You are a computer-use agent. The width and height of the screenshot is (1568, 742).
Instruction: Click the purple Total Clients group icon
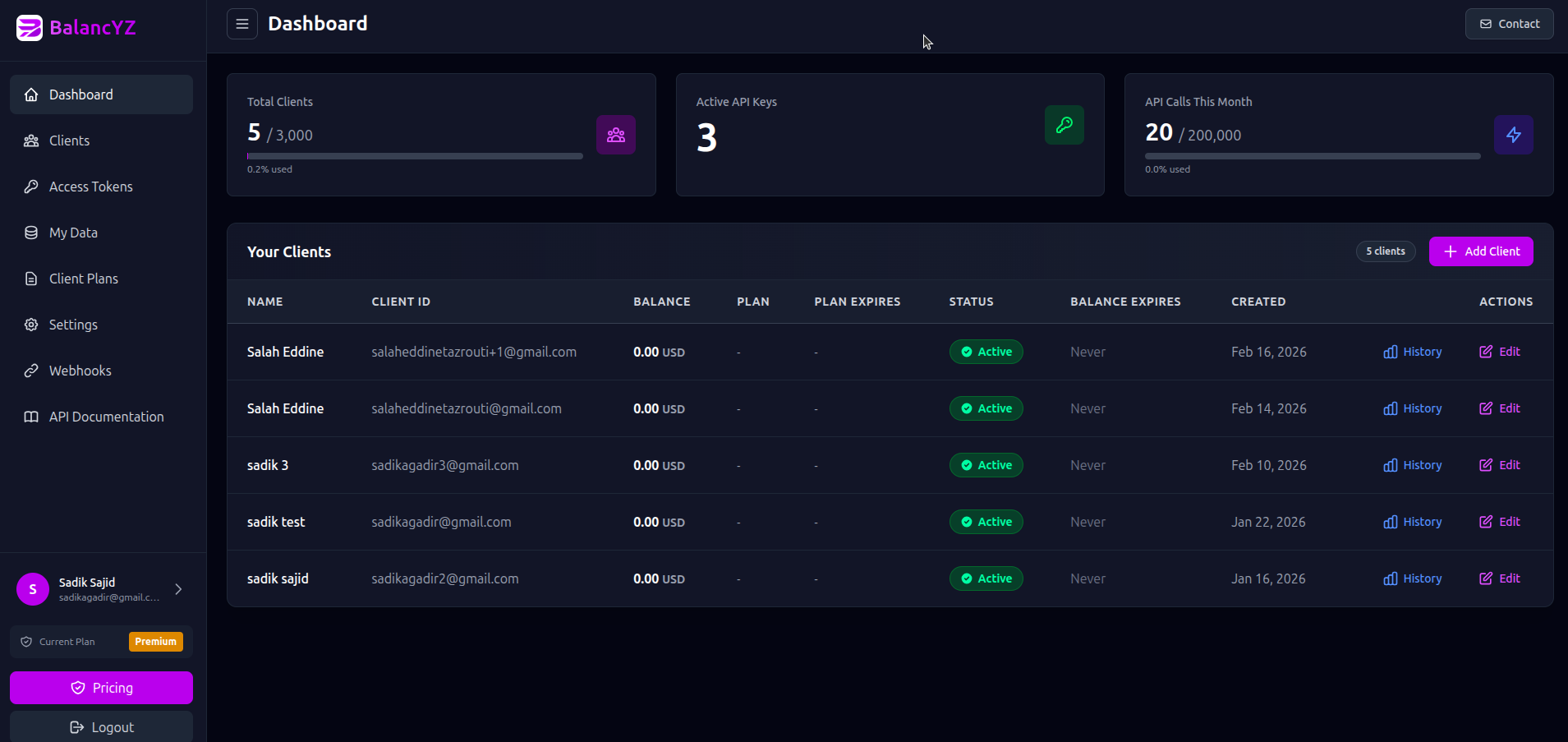(x=616, y=135)
